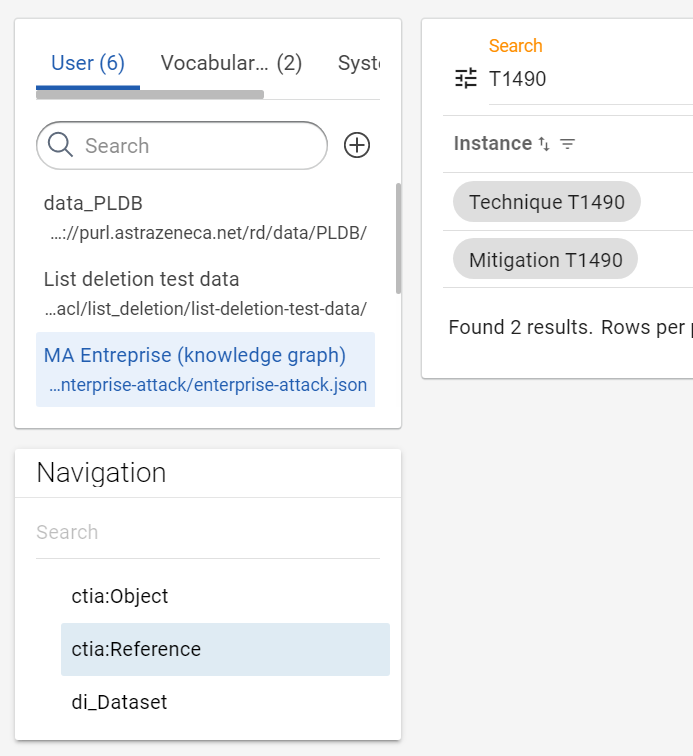Screen dimensions: 693x756
Task: Focus the Navigation search field
Action: click(x=207, y=532)
